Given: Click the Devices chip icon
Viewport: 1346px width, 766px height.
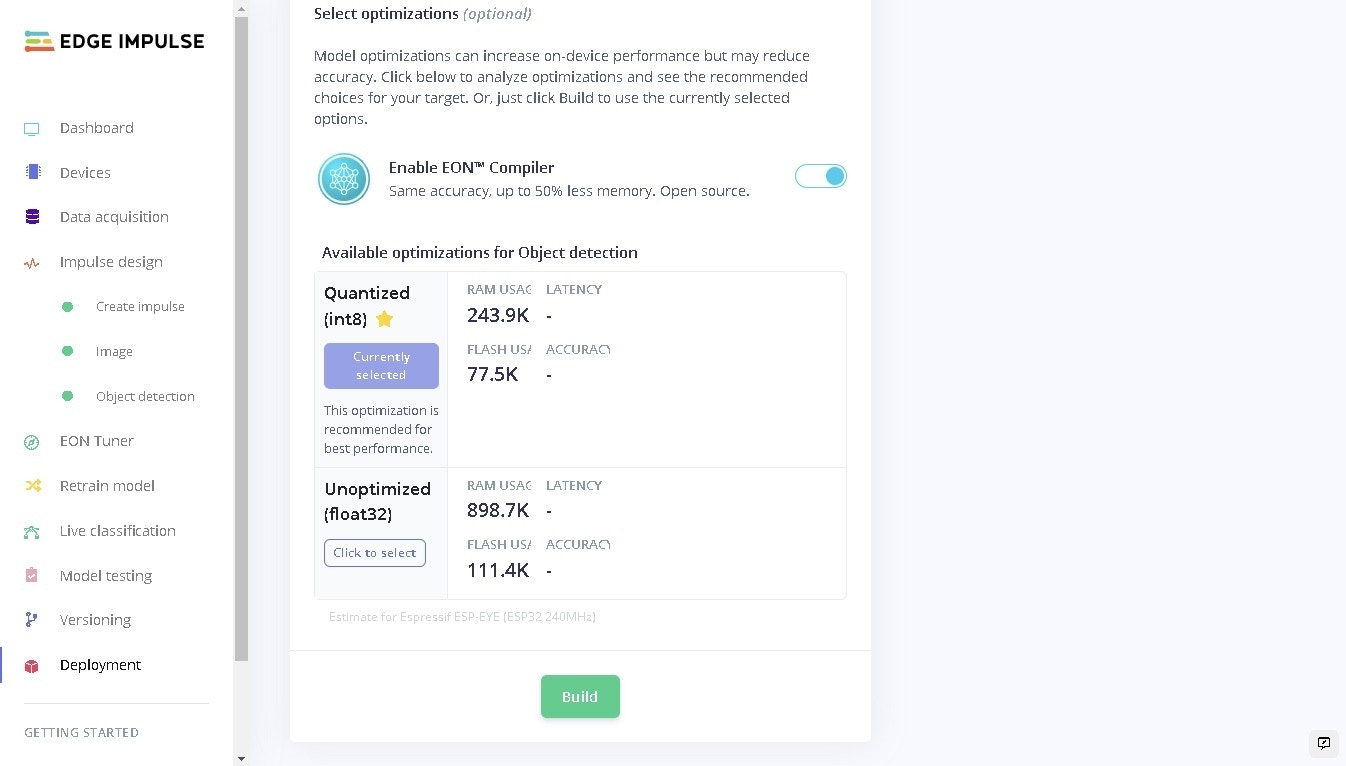Looking at the screenshot, I should tap(32, 172).
